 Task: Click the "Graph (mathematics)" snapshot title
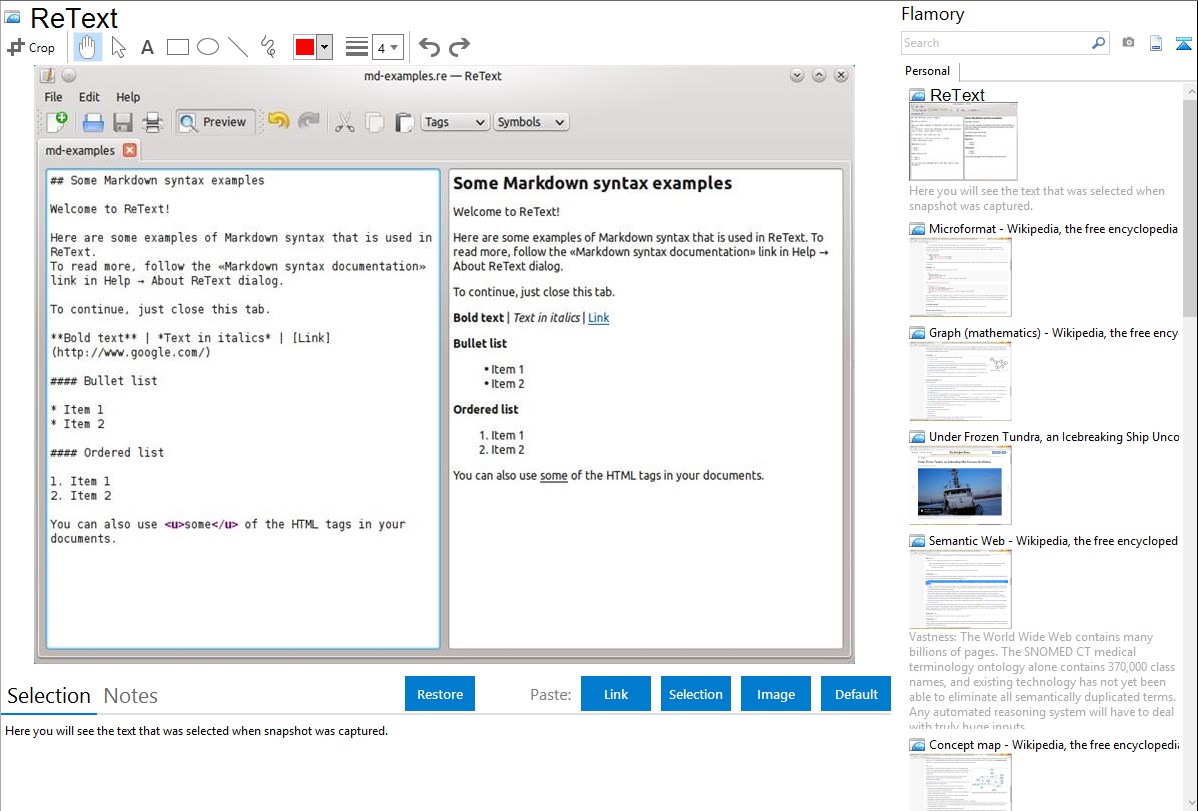pyautogui.click(x=1054, y=333)
